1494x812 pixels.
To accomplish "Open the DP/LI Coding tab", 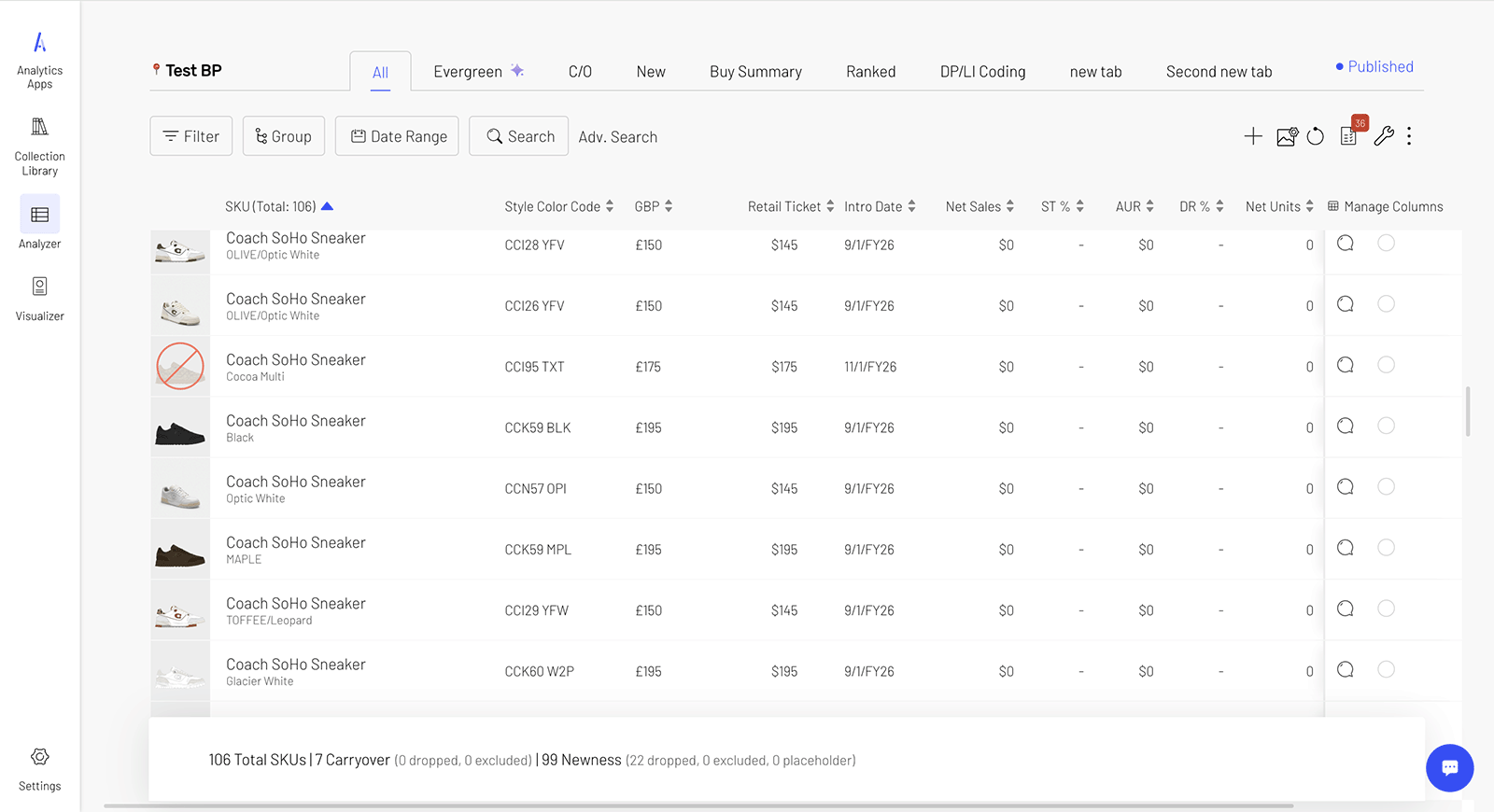I will pos(982,72).
